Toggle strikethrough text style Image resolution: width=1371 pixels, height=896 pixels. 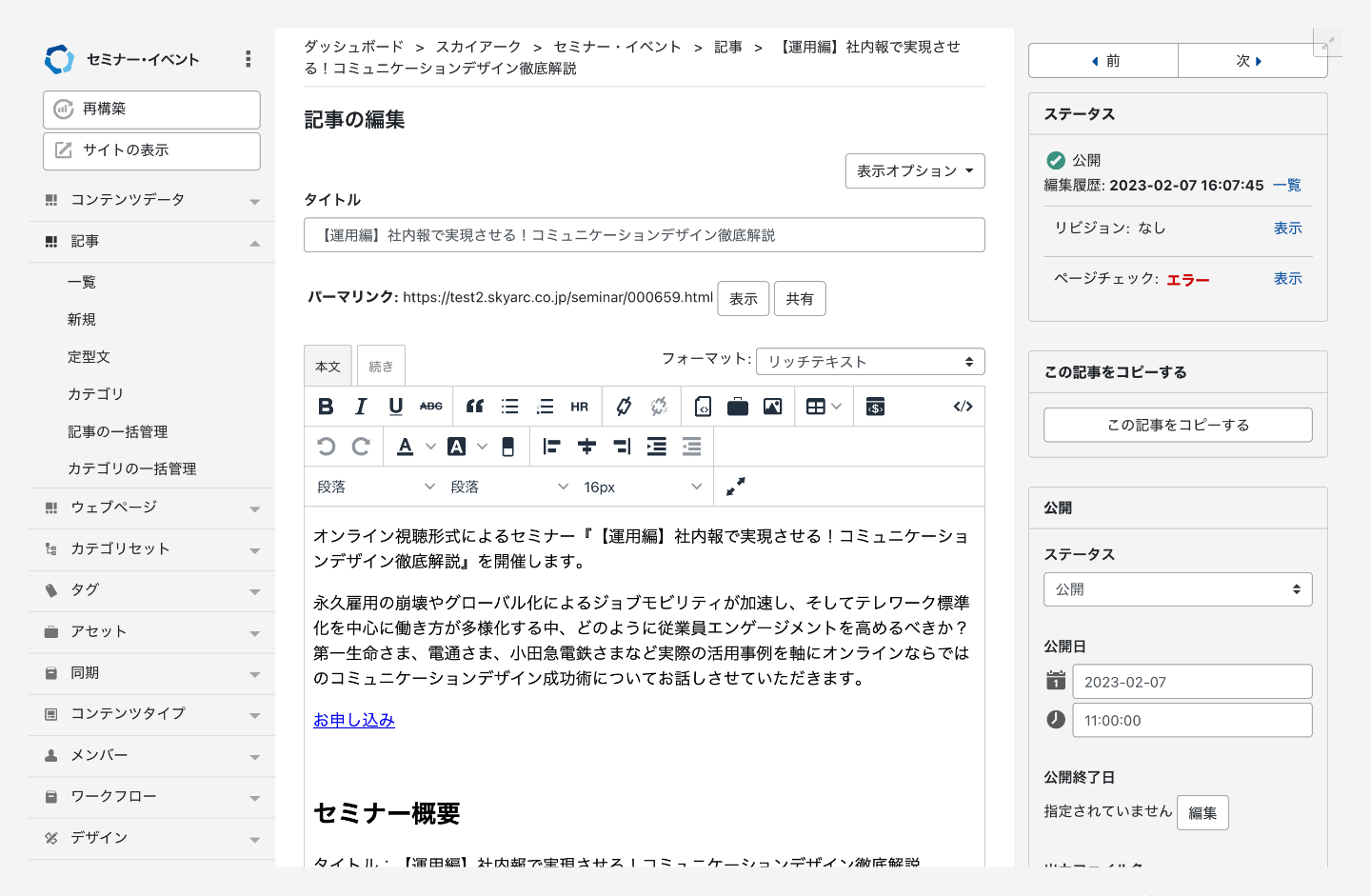coord(431,407)
